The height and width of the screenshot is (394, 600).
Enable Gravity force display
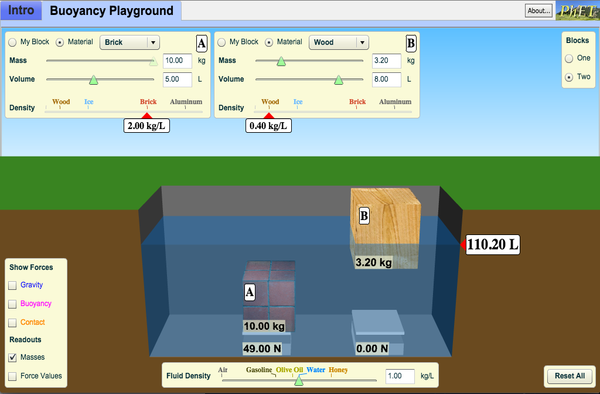[13, 285]
